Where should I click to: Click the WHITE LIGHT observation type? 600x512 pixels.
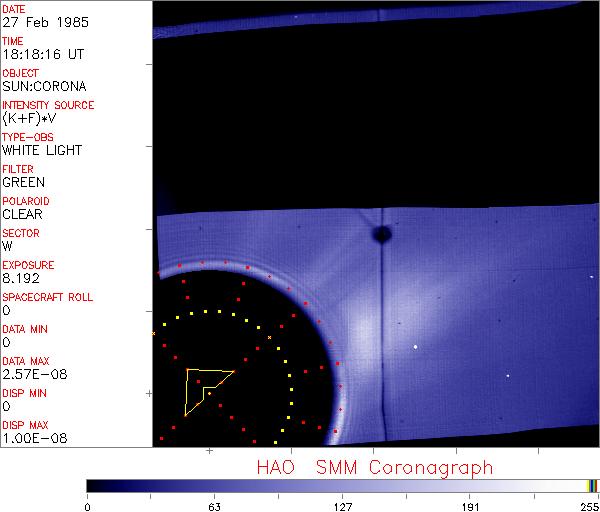tap(42, 151)
